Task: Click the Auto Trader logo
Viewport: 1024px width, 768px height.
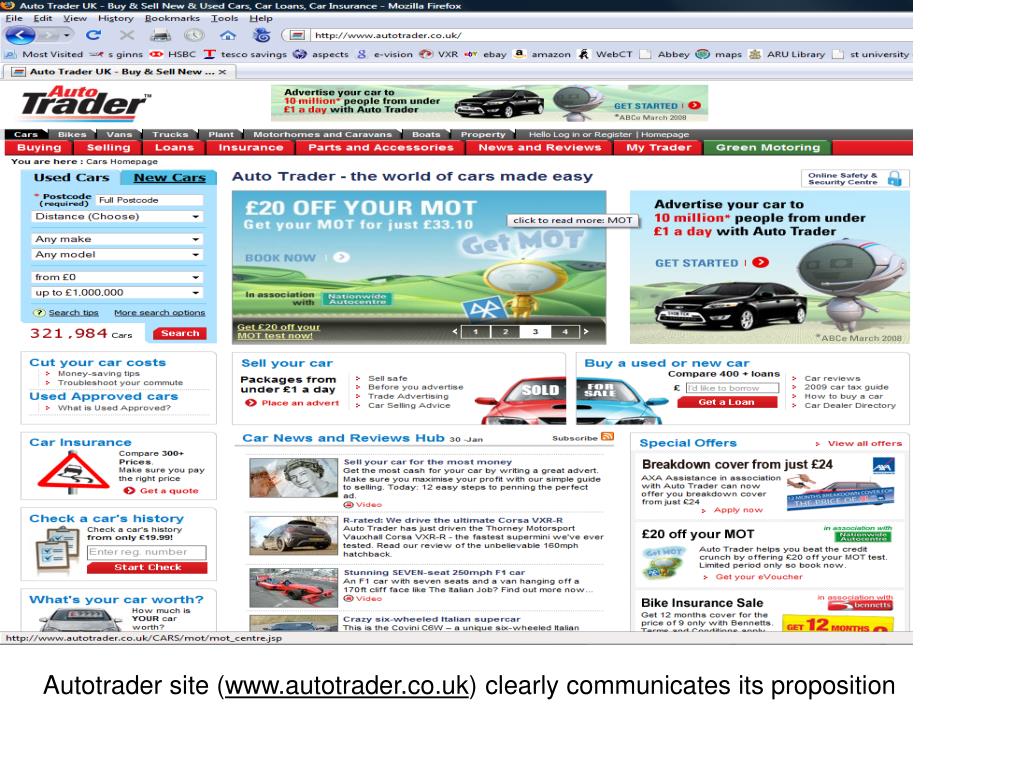Action: 85,103
